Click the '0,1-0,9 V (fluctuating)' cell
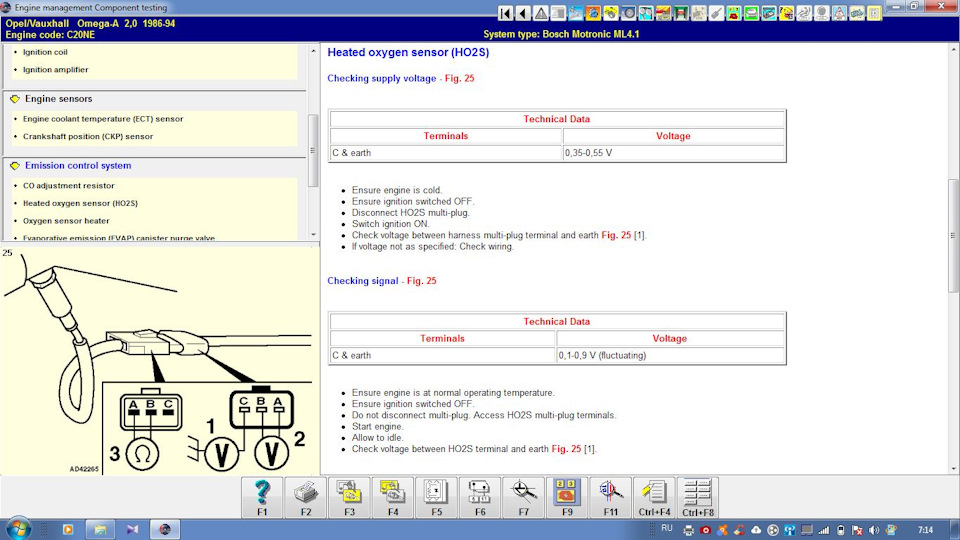 click(x=670, y=356)
